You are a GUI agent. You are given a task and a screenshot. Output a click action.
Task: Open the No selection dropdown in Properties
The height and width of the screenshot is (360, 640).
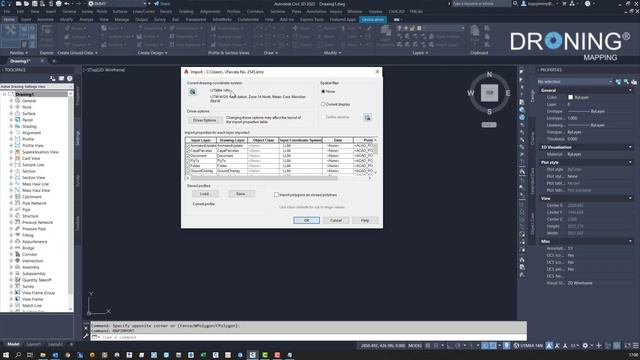coord(575,82)
